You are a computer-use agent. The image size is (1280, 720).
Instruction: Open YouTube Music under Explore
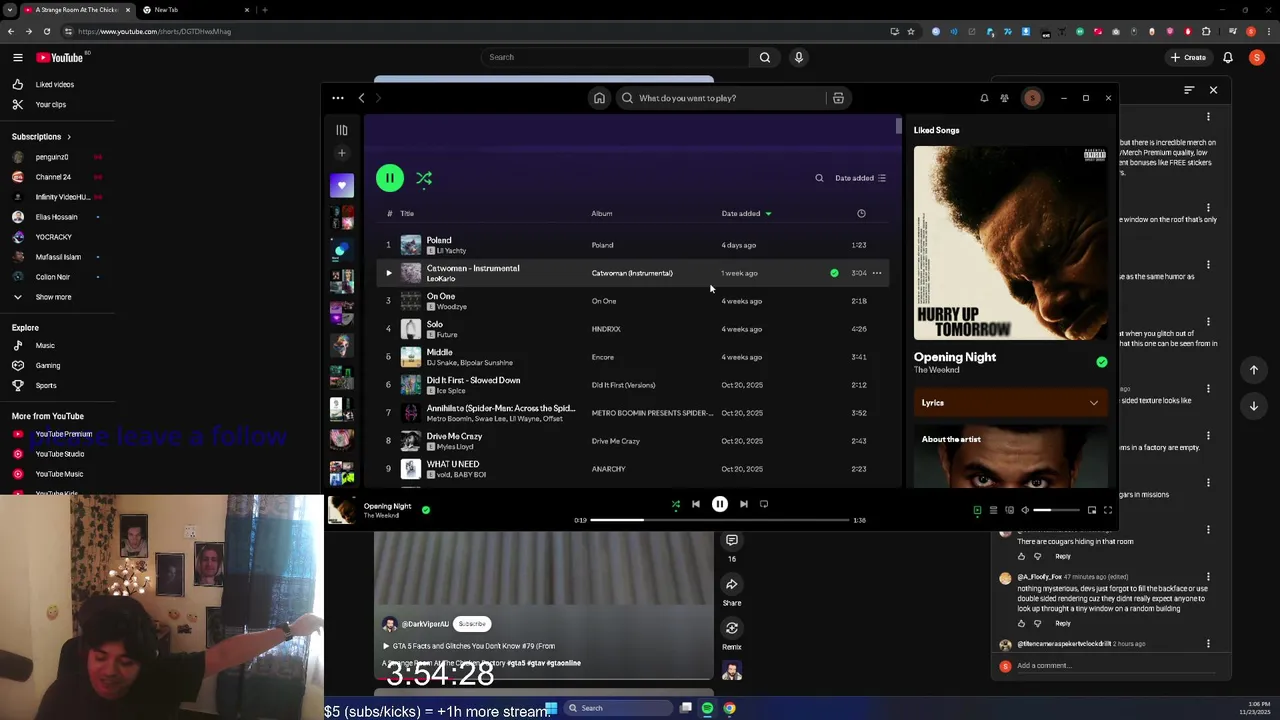pyautogui.click(x=45, y=345)
